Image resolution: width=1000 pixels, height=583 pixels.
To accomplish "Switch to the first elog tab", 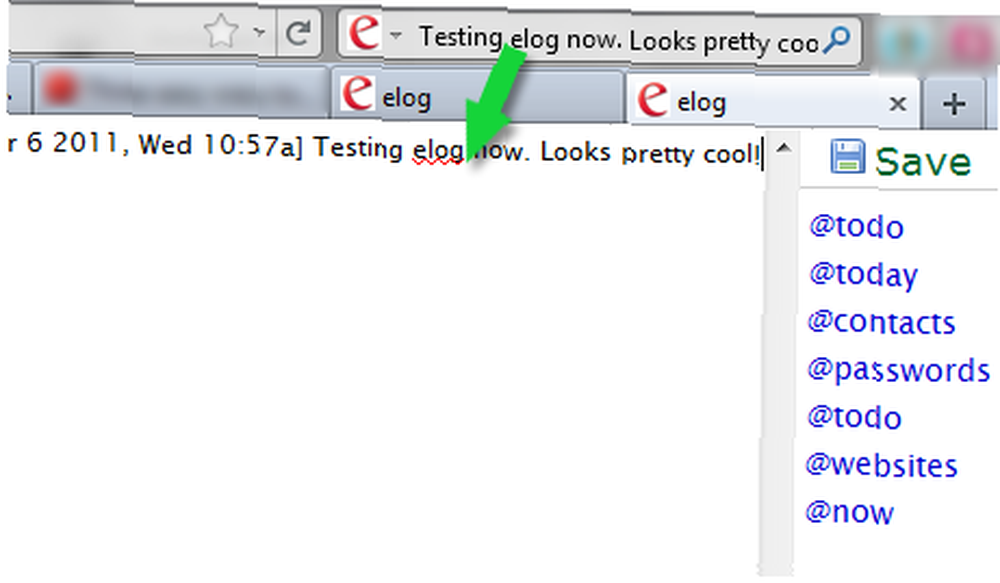I will pos(476,96).
